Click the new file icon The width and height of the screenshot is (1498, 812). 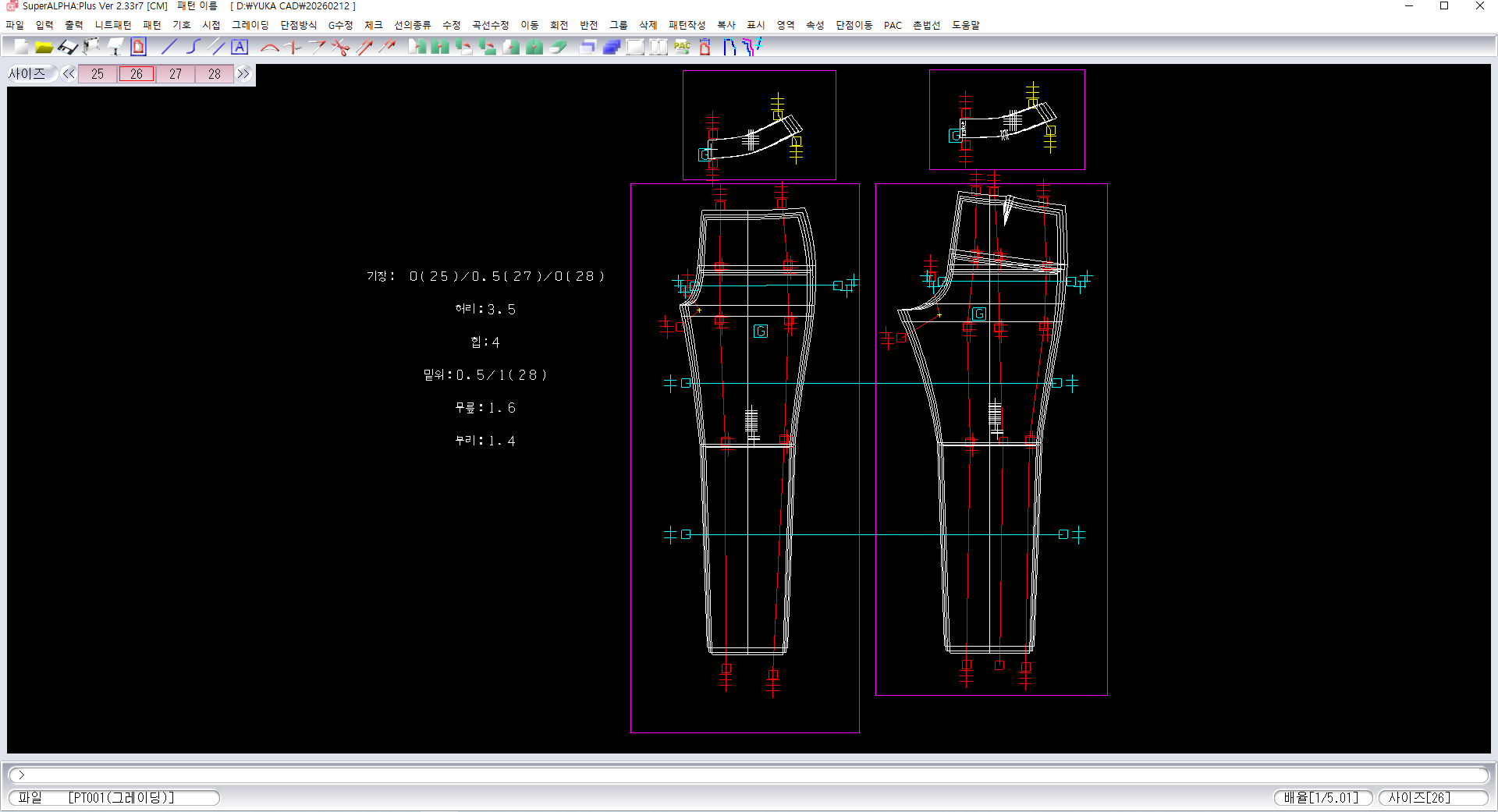point(21,47)
